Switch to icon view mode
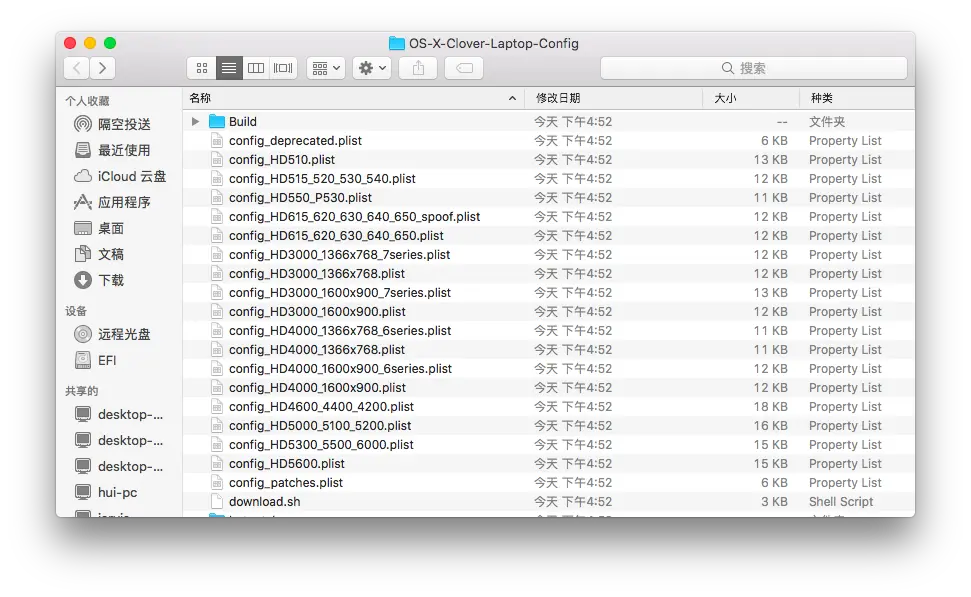Screen dimensions: 971x597 point(201,67)
